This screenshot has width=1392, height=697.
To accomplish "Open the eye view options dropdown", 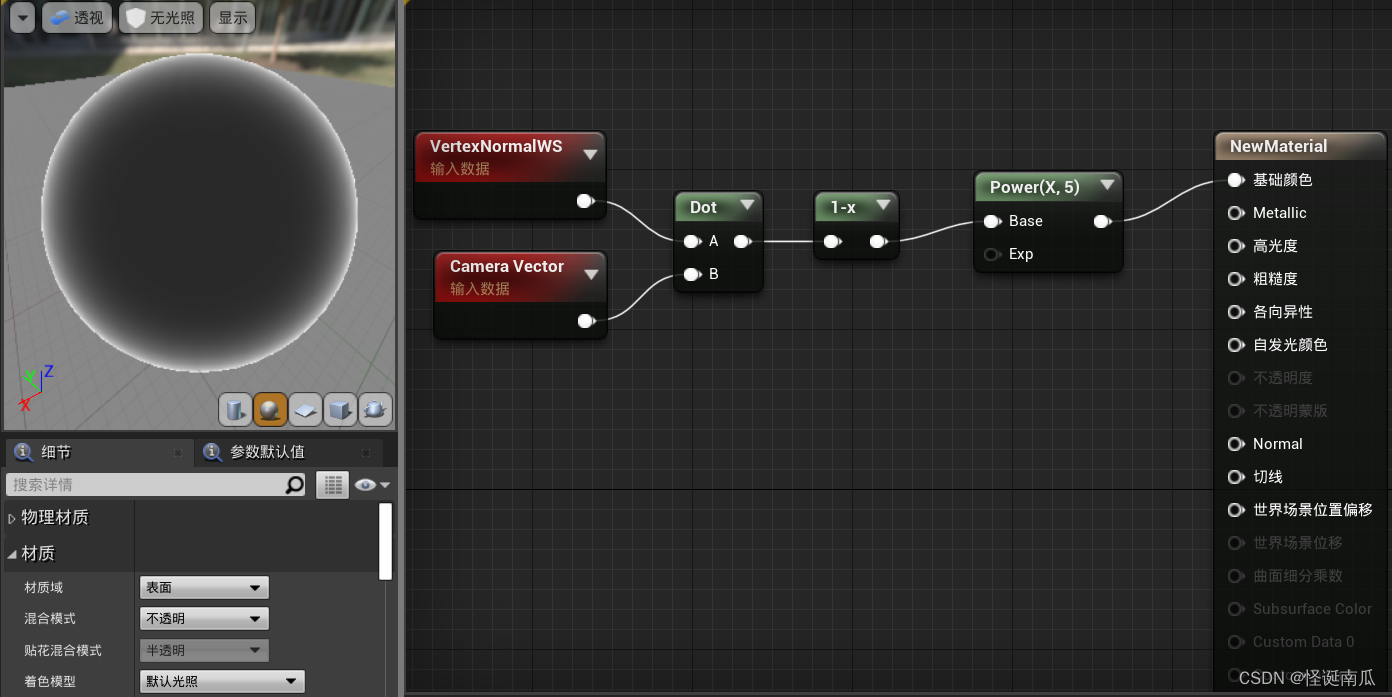I will (x=372, y=485).
